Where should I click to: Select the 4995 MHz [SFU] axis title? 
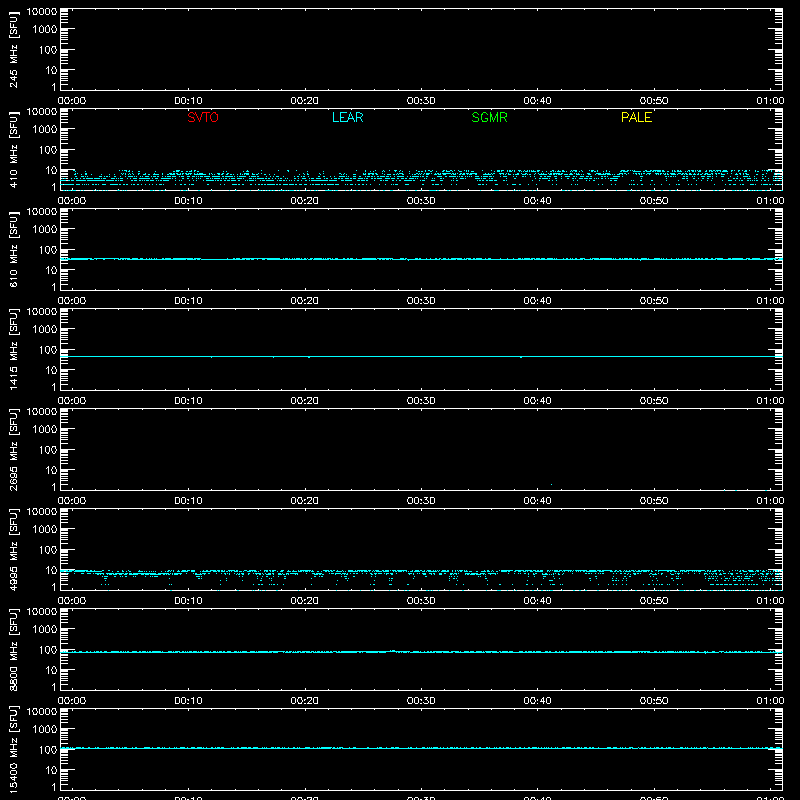point(13,550)
